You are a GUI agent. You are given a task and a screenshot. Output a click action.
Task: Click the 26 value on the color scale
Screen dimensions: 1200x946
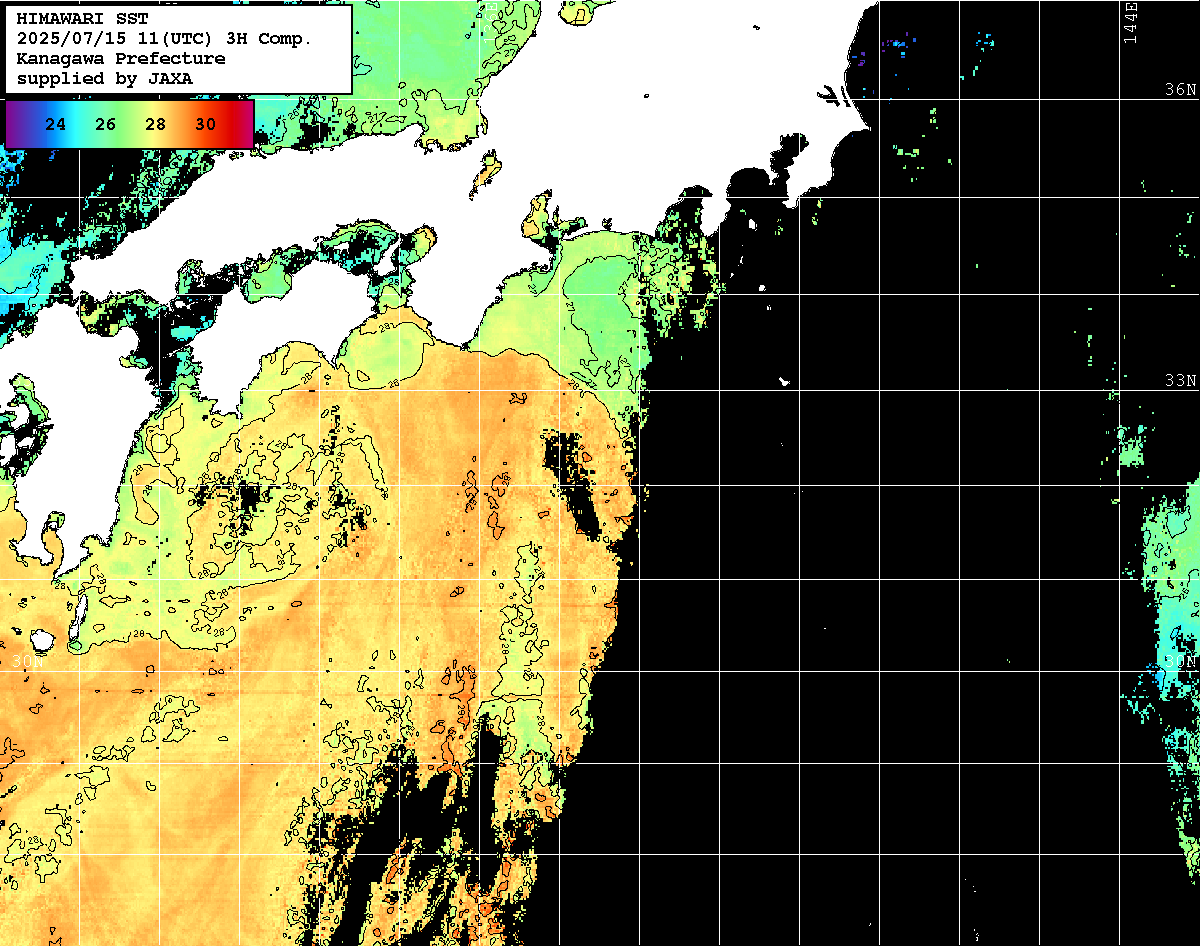pos(106,125)
